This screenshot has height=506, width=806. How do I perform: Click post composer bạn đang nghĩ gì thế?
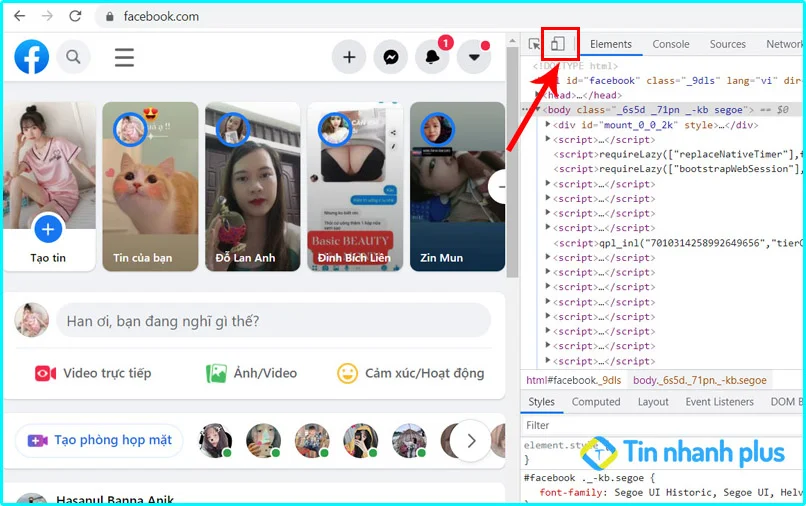click(x=273, y=321)
